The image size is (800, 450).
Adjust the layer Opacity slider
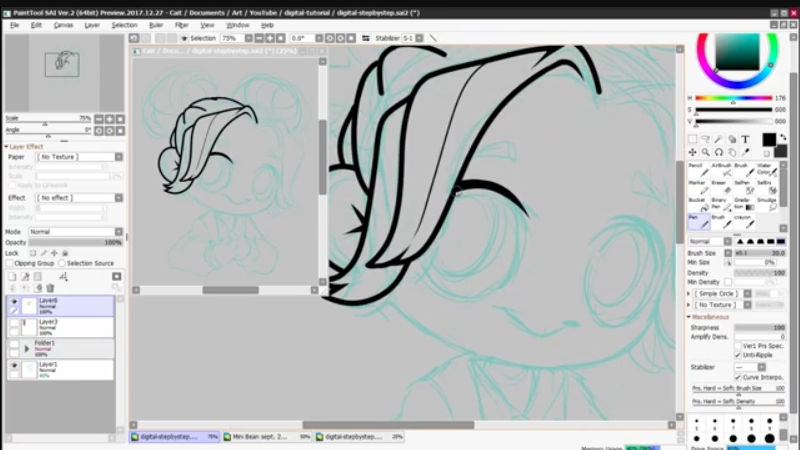click(x=76, y=242)
